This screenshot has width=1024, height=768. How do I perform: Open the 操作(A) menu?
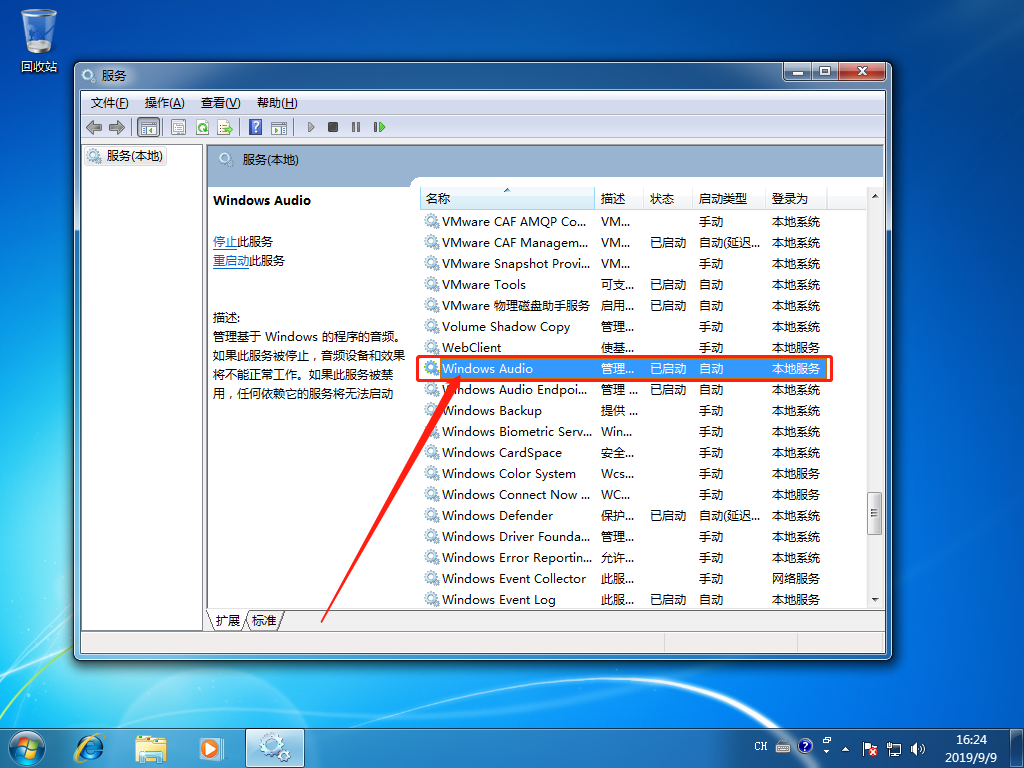(x=165, y=103)
